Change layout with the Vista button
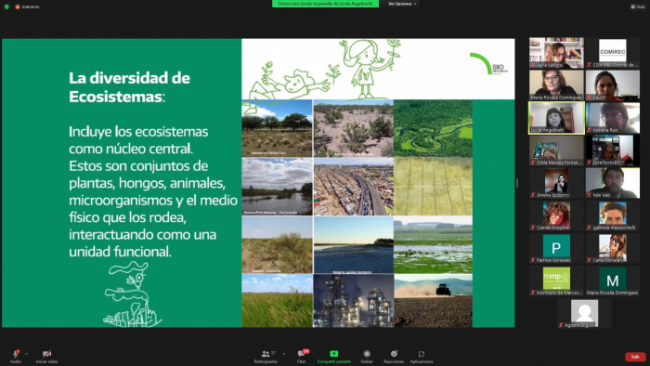This screenshot has width=650, height=366. tap(638, 7)
